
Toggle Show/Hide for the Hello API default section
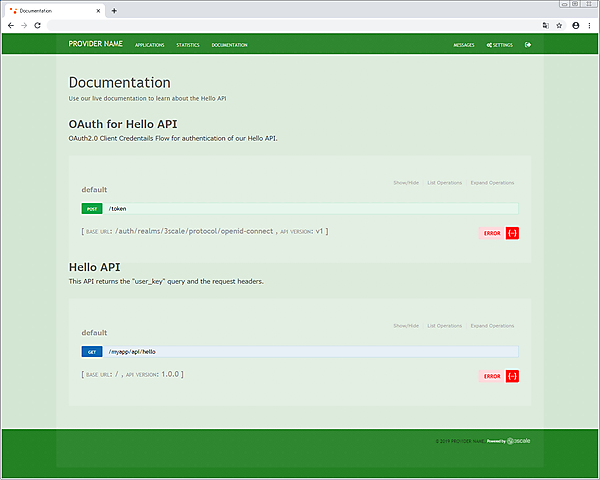click(406, 326)
